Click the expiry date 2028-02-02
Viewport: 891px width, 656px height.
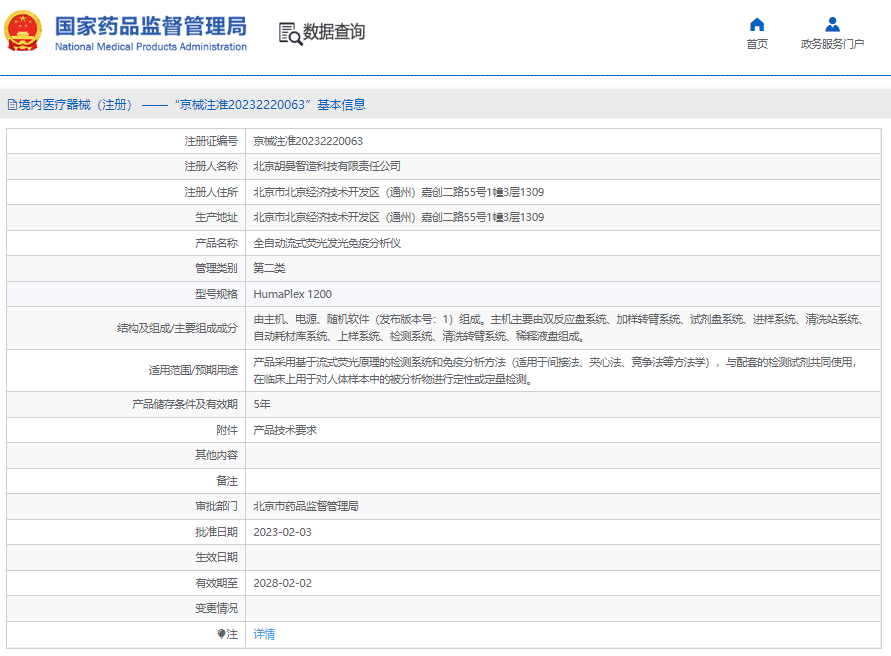[x=282, y=583]
